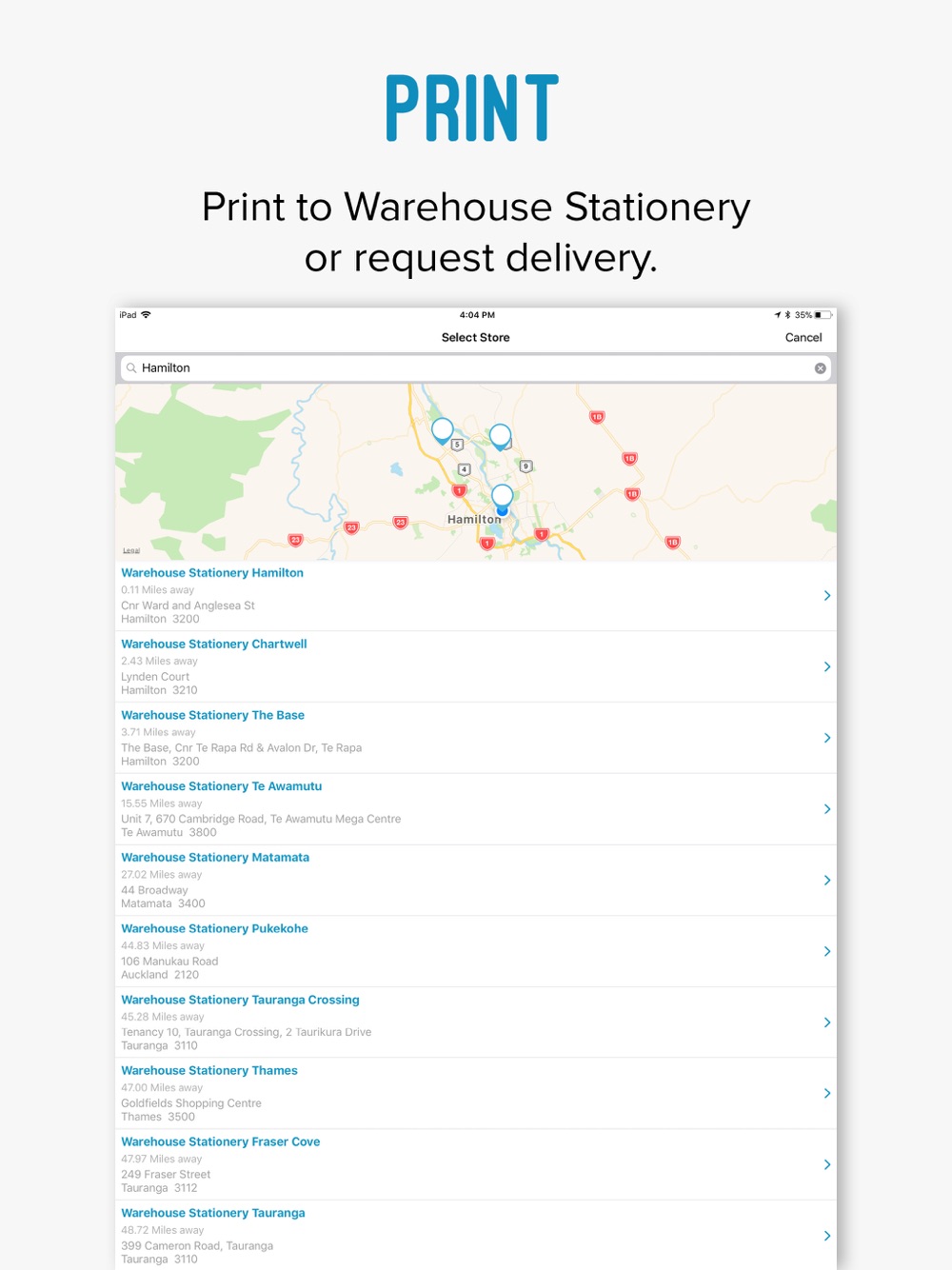Tap the Bluetooth status icon
952x1270 pixels.
pos(788,315)
